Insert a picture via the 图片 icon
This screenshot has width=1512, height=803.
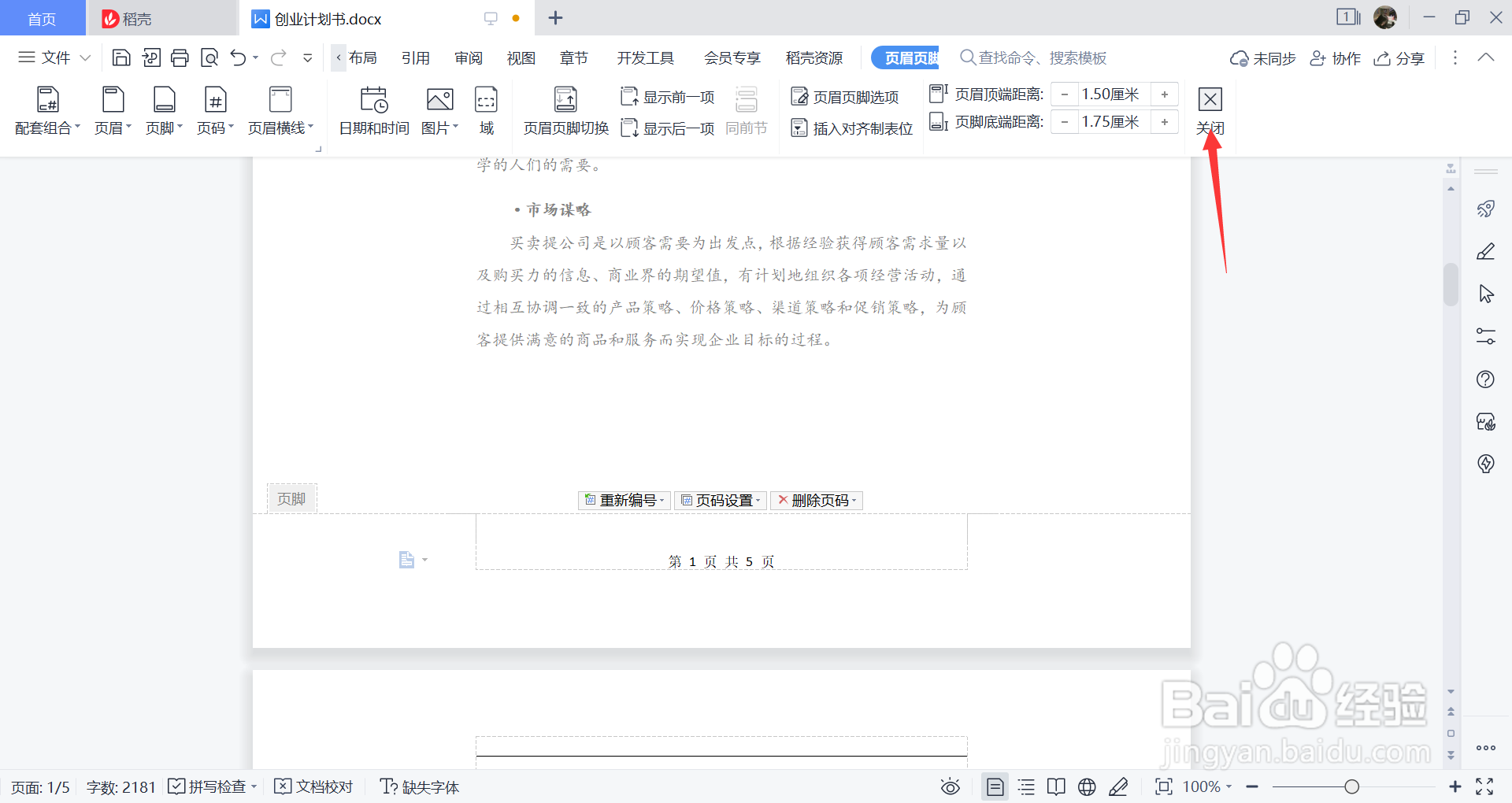tap(439, 110)
